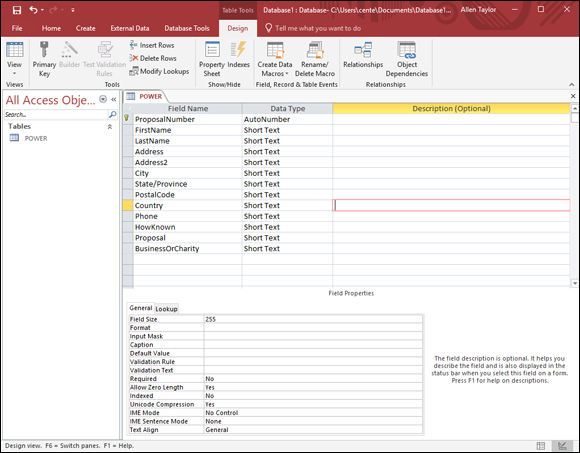The width and height of the screenshot is (580, 453).
Task: Collapse the Tables group in navigation pane
Action: pos(109,126)
